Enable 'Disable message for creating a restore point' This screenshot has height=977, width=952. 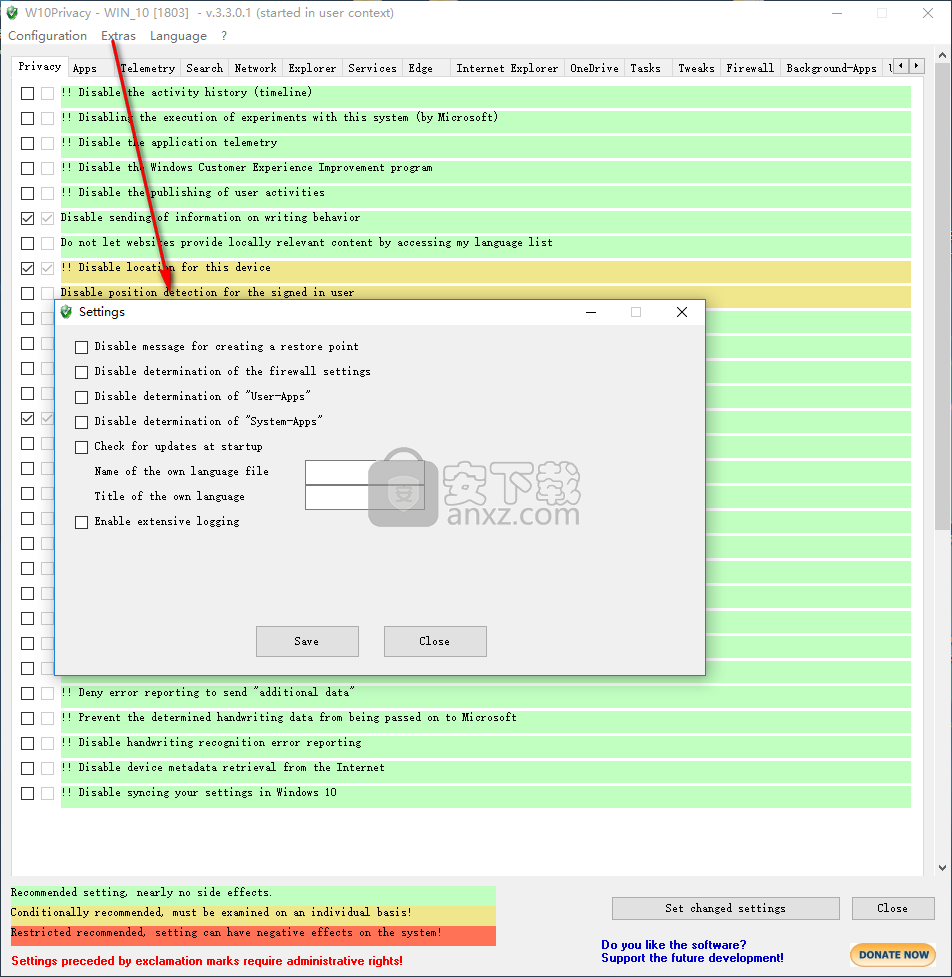82,347
